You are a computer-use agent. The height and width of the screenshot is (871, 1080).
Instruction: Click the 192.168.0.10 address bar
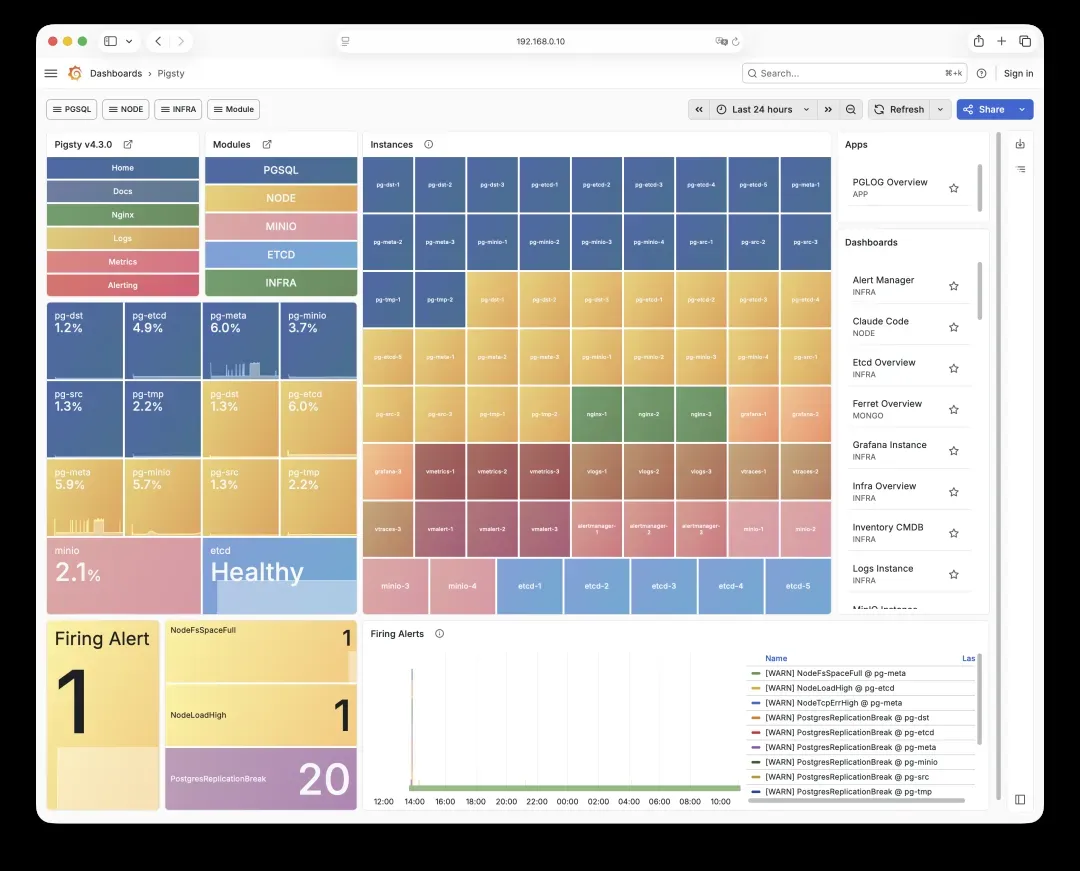pos(541,41)
